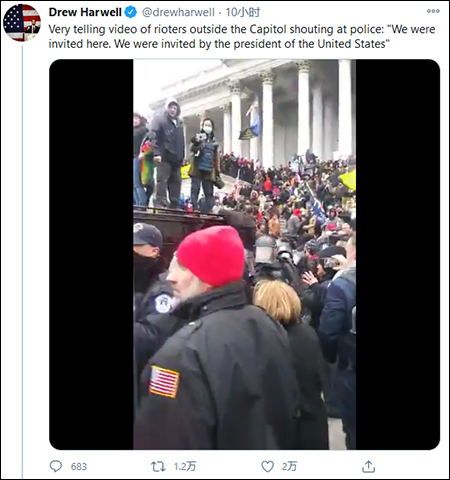The height and width of the screenshot is (480, 450).
Task: Open the tweet's more options menu
Action: [x=433, y=11]
